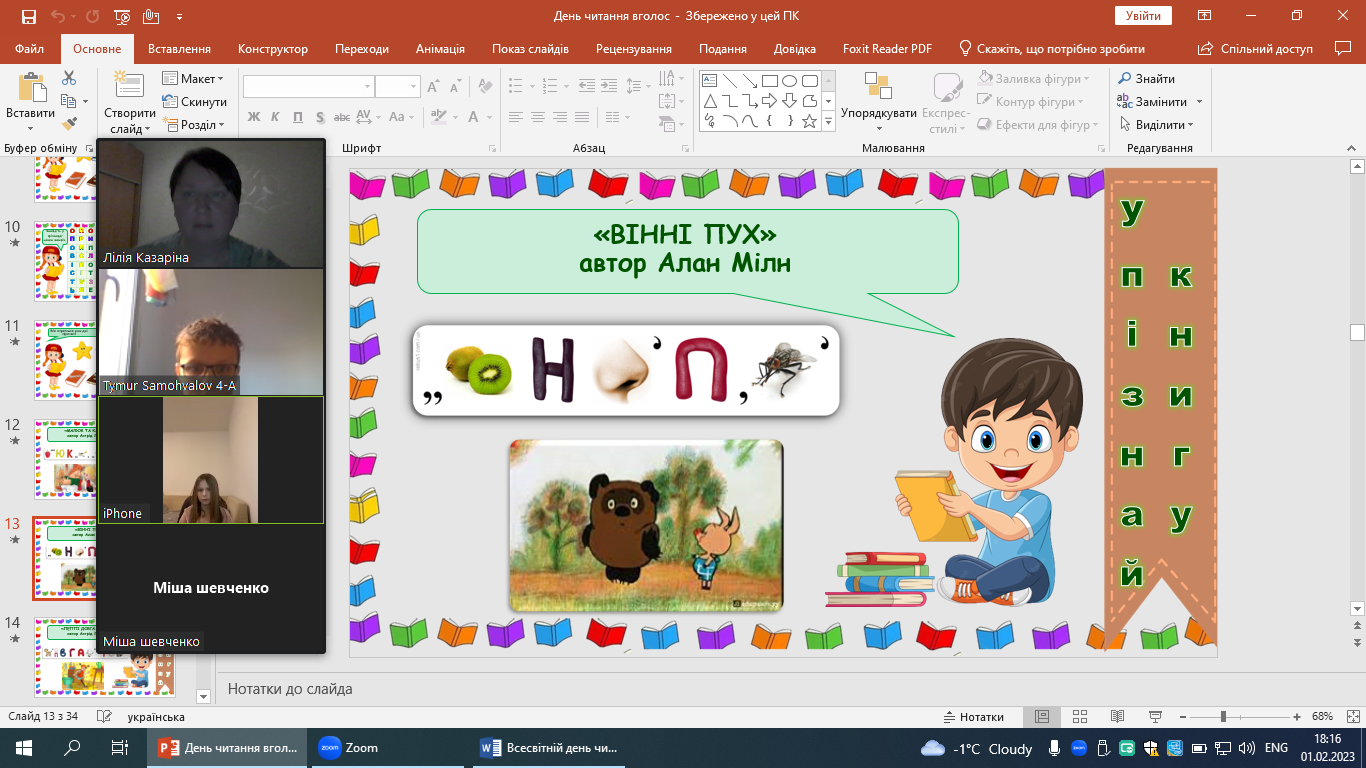Expand the Вставити paste options arrow
This screenshot has height=768, width=1366.
pyautogui.click(x=30, y=128)
